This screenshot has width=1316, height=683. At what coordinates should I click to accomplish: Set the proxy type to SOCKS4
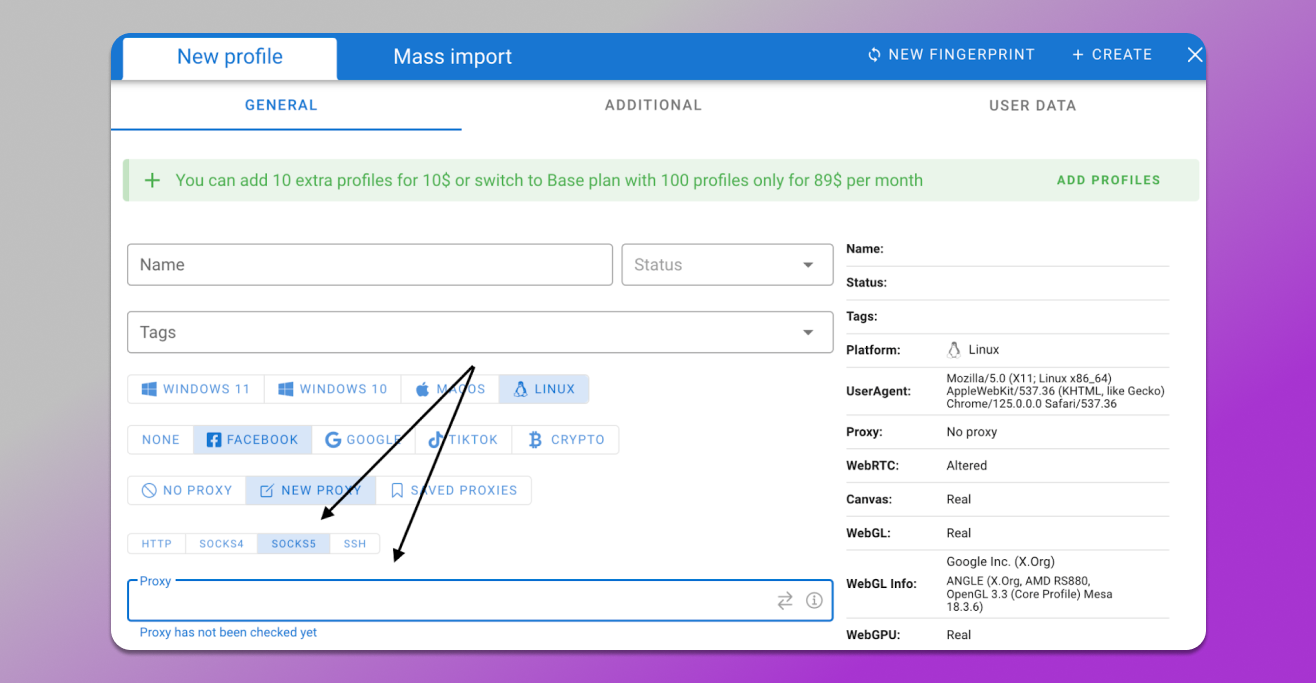pos(222,544)
